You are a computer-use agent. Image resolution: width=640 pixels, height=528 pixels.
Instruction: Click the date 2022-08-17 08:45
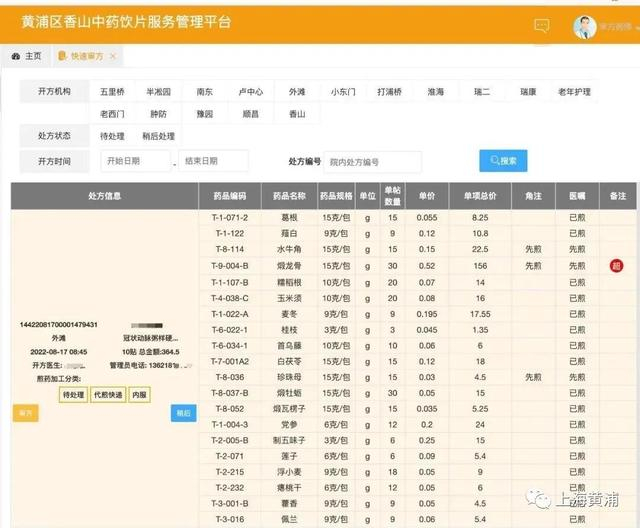point(58,352)
